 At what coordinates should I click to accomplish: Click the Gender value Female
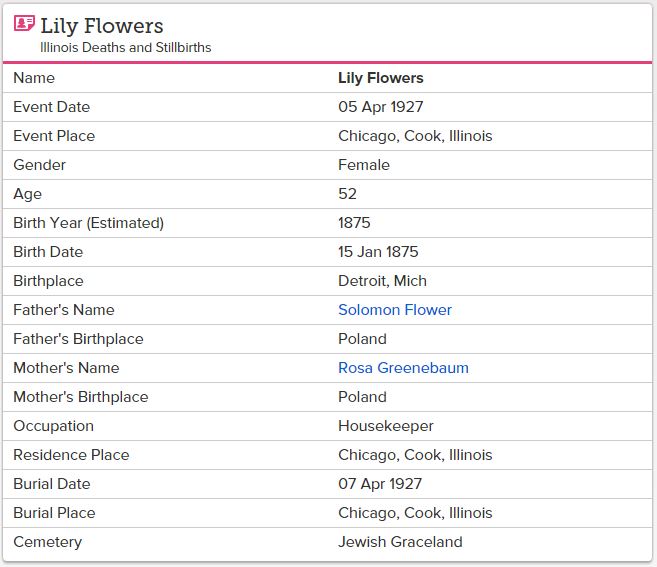tap(364, 165)
